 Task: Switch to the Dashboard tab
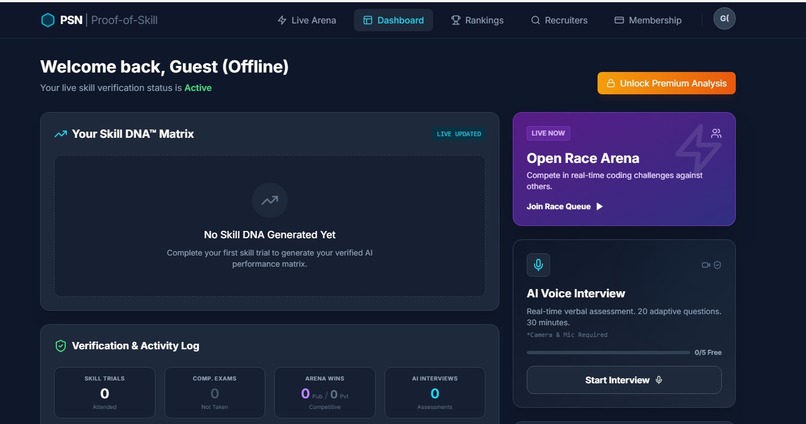click(x=393, y=20)
